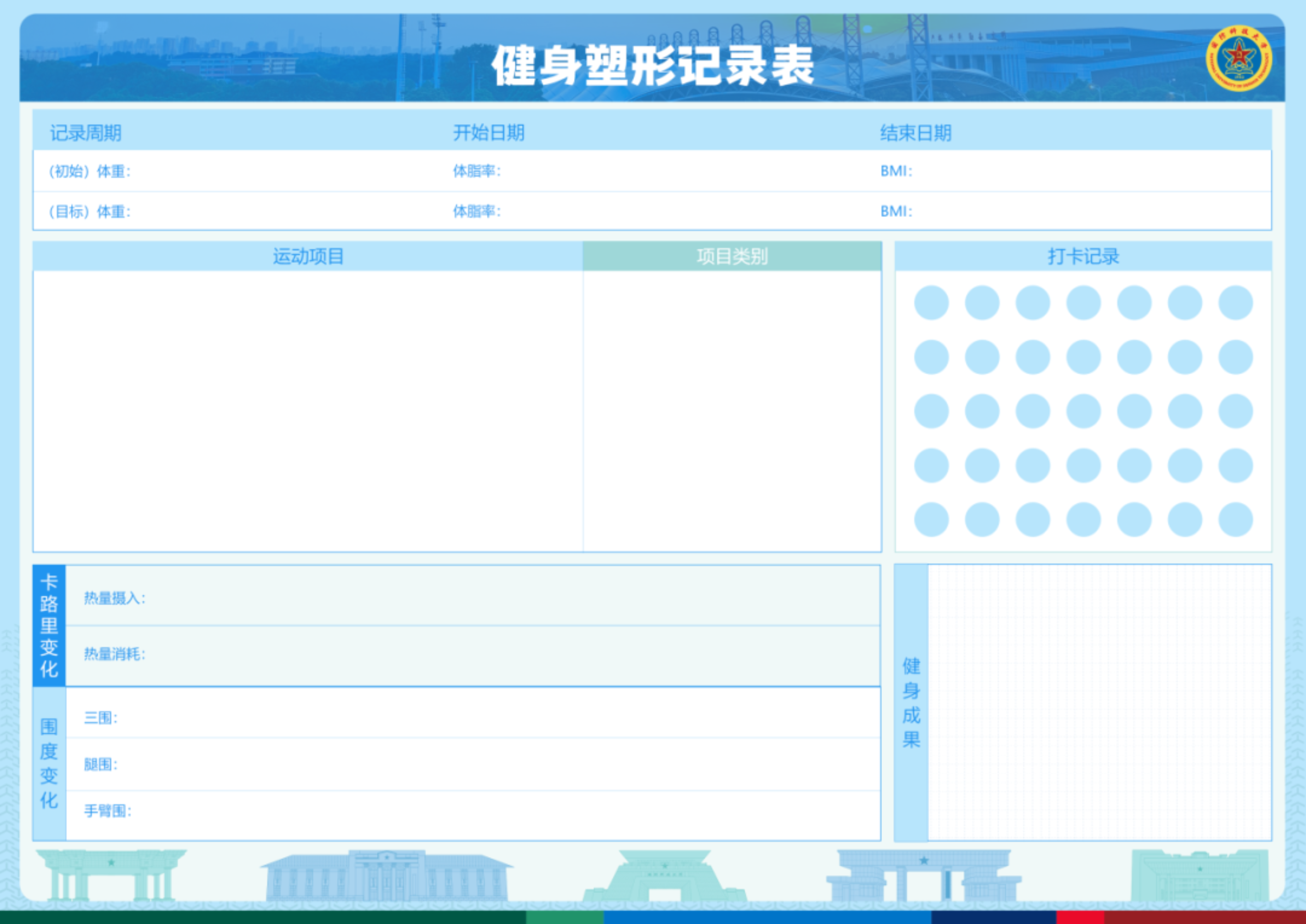Select the 项目类别 column header

pyautogui.click(x=732, y=257)
